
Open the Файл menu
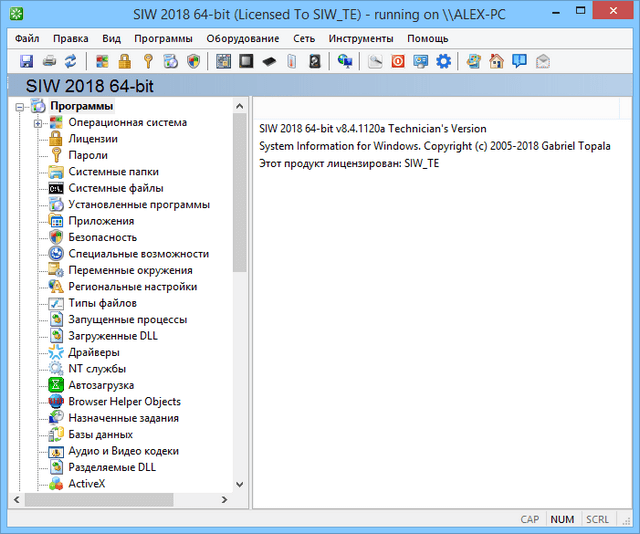27,38
